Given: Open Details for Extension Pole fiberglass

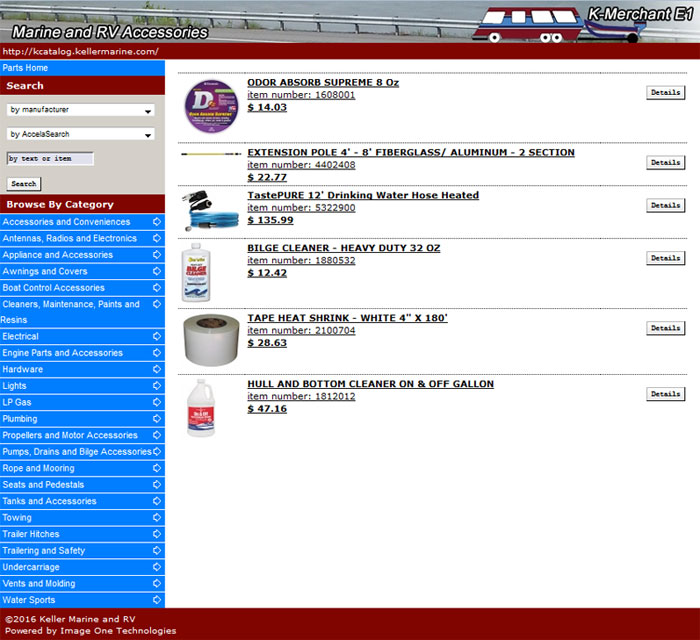Looking at the screenshot, I should coord(666,163).
